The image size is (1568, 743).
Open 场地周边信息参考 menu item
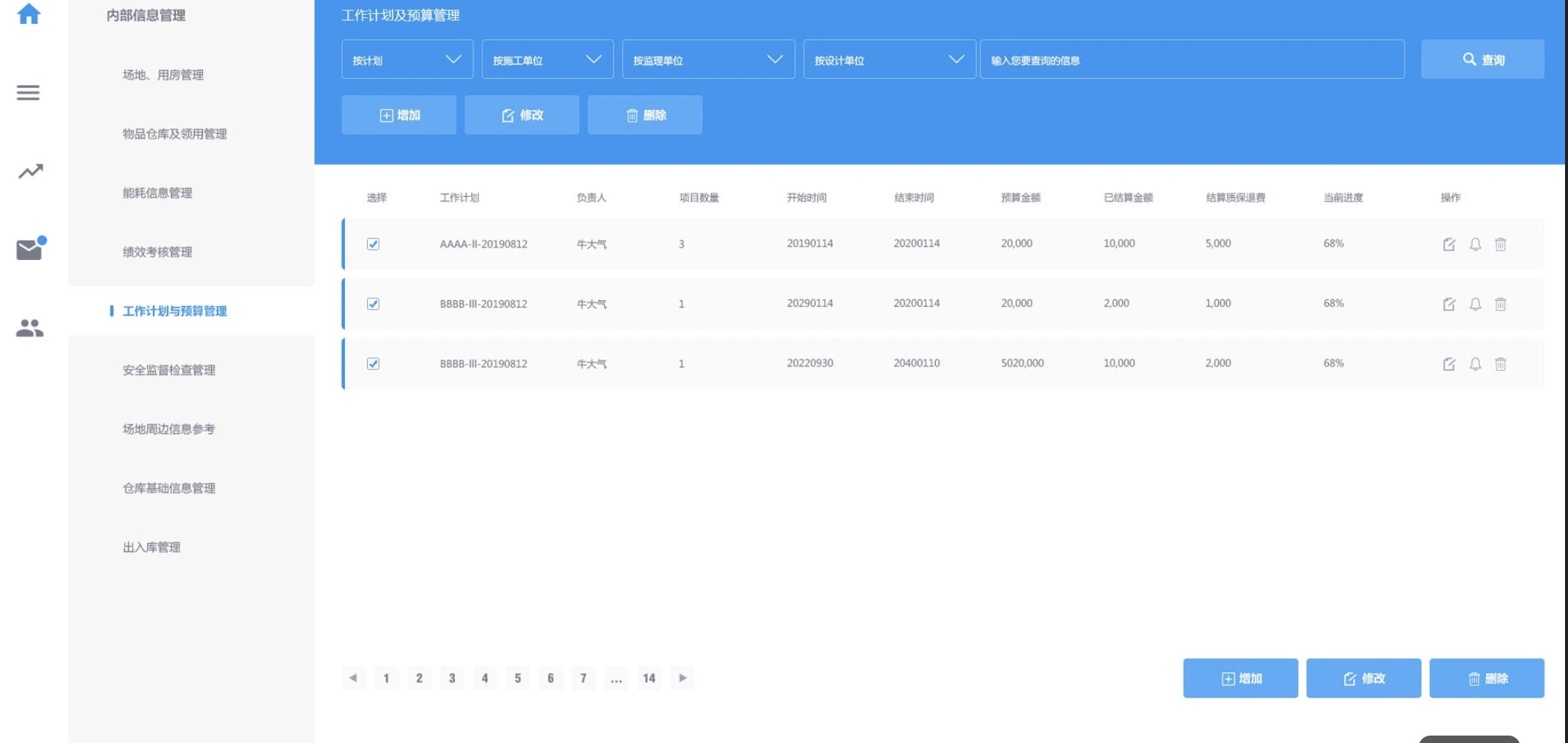pyautogui.click(x=169, y=429)
